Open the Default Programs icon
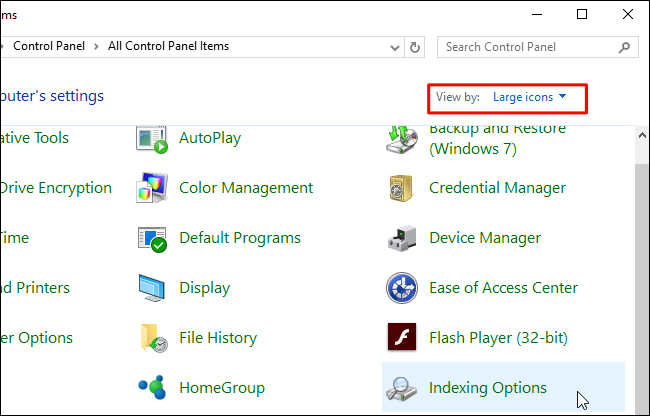The height and width of the screenshot is (416, 650). [151, 238]
